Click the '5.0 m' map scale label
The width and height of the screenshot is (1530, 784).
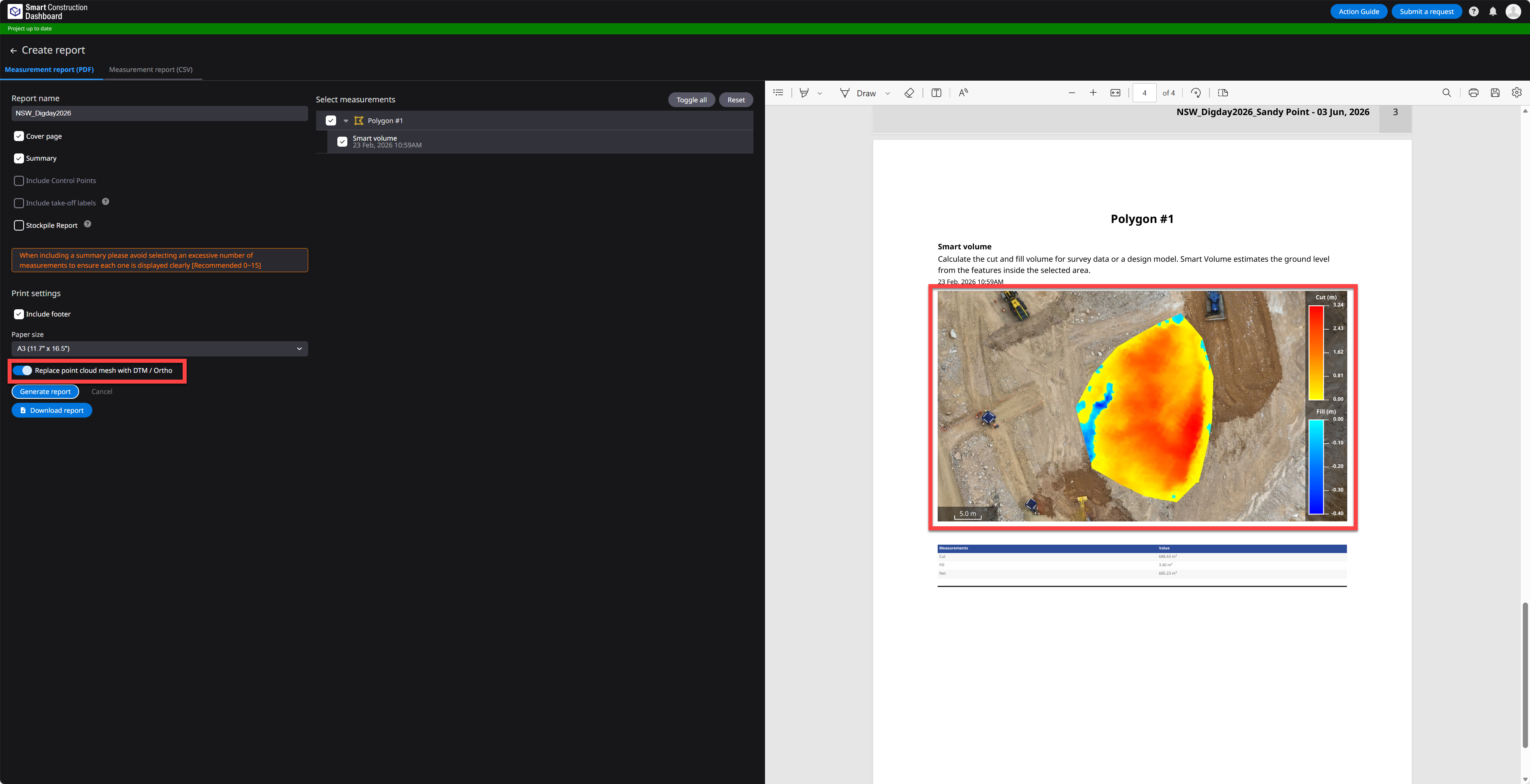968,514
